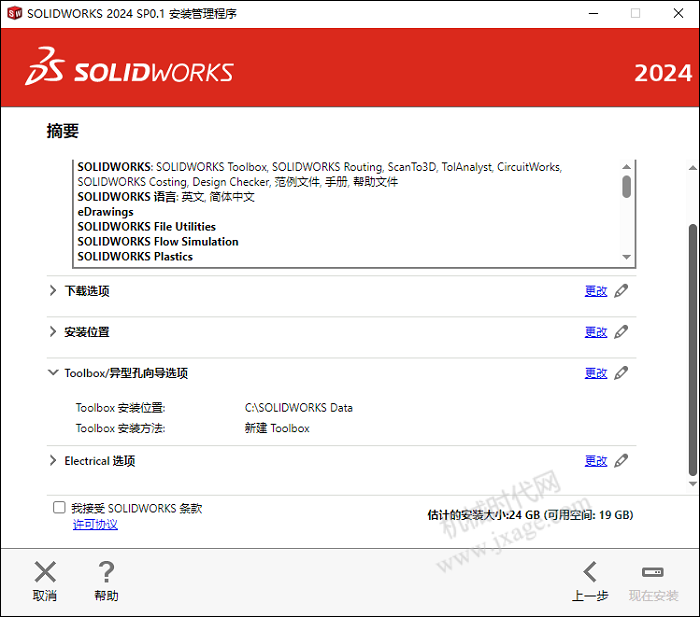Viewport: 700px width, 617px height.
Task: Click the SW app icon in title bar
Action: click(x=14, y=13)
